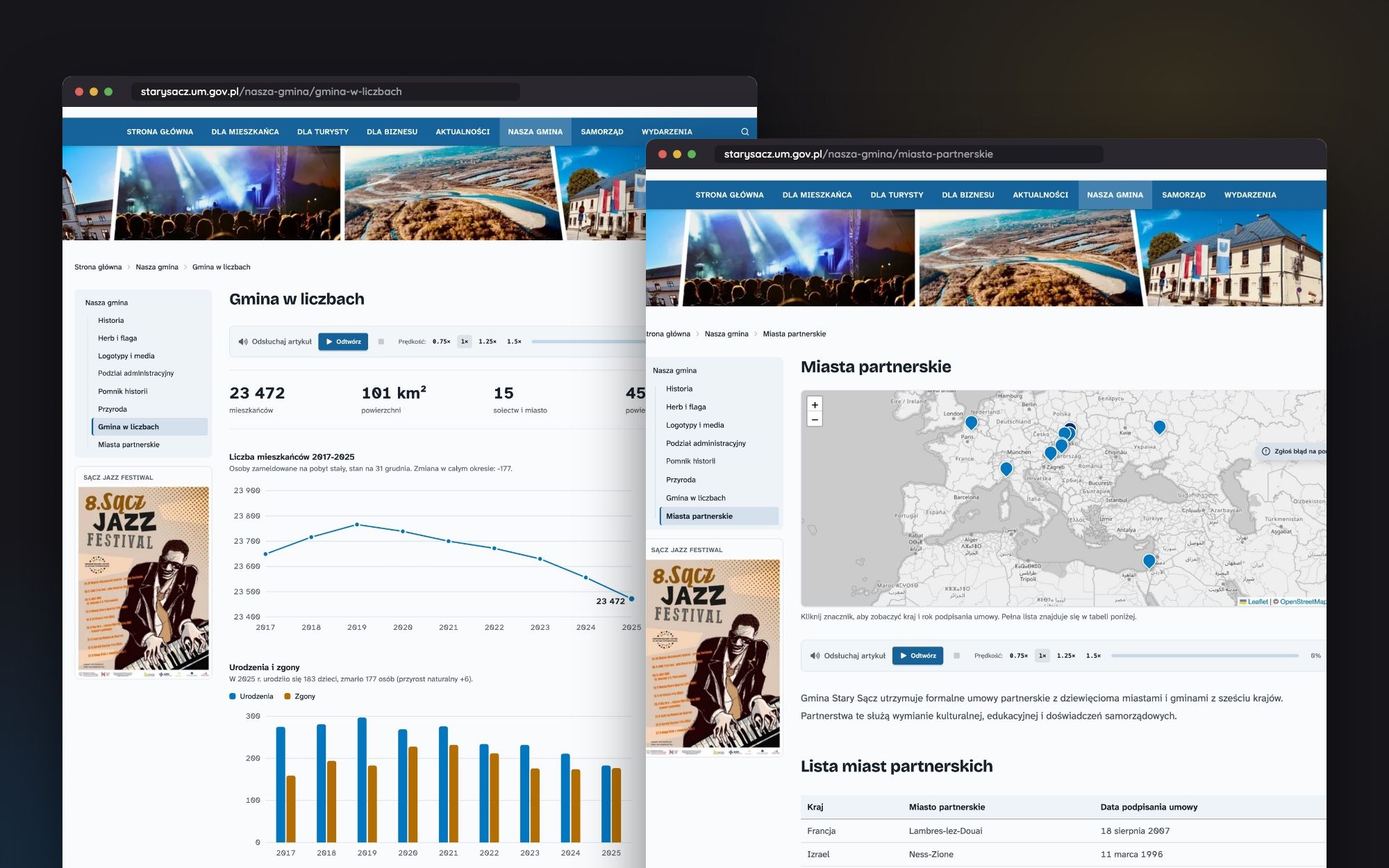Click the map marker near Paris
1389x868 pixels.
click(x=971, y=422)
